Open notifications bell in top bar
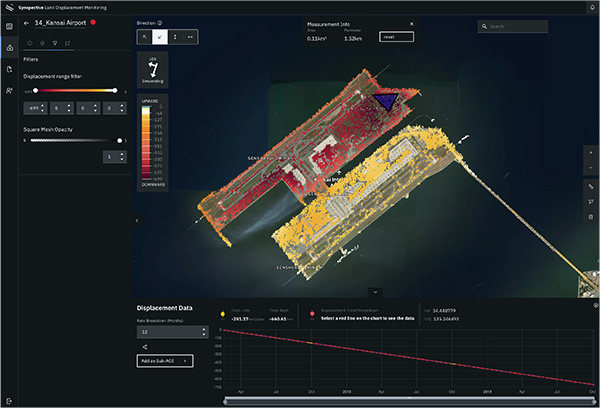The width and height of the screenshot is (600, 408). [x=590, y=6]
